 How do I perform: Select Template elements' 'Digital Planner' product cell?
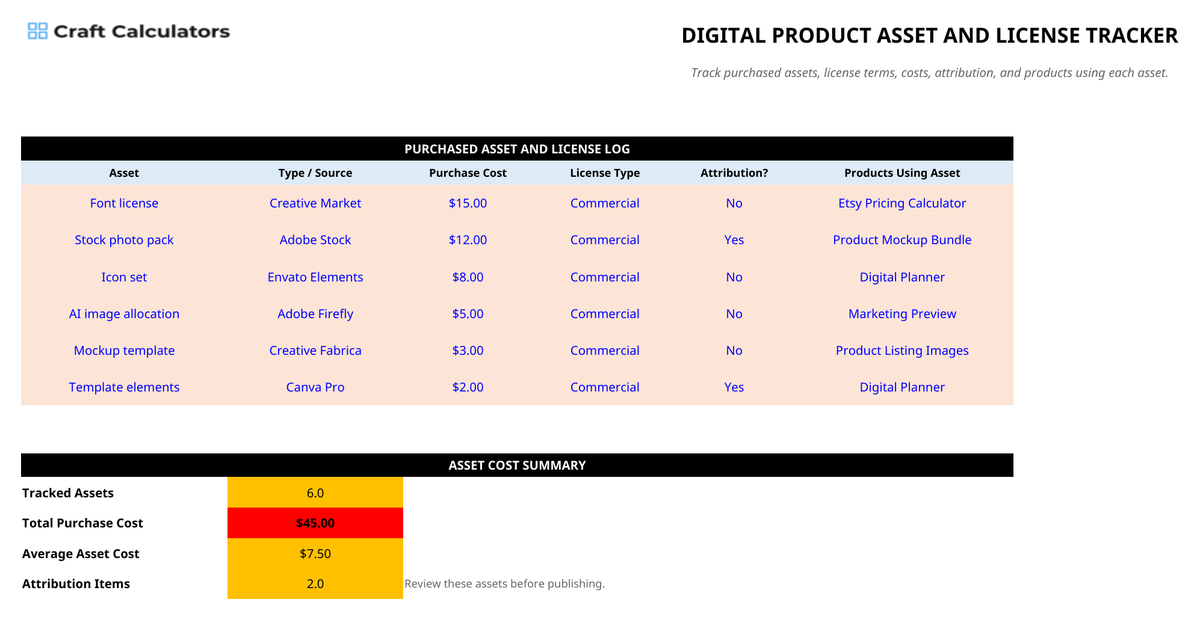pyautogui.click(x=902, y=387)
